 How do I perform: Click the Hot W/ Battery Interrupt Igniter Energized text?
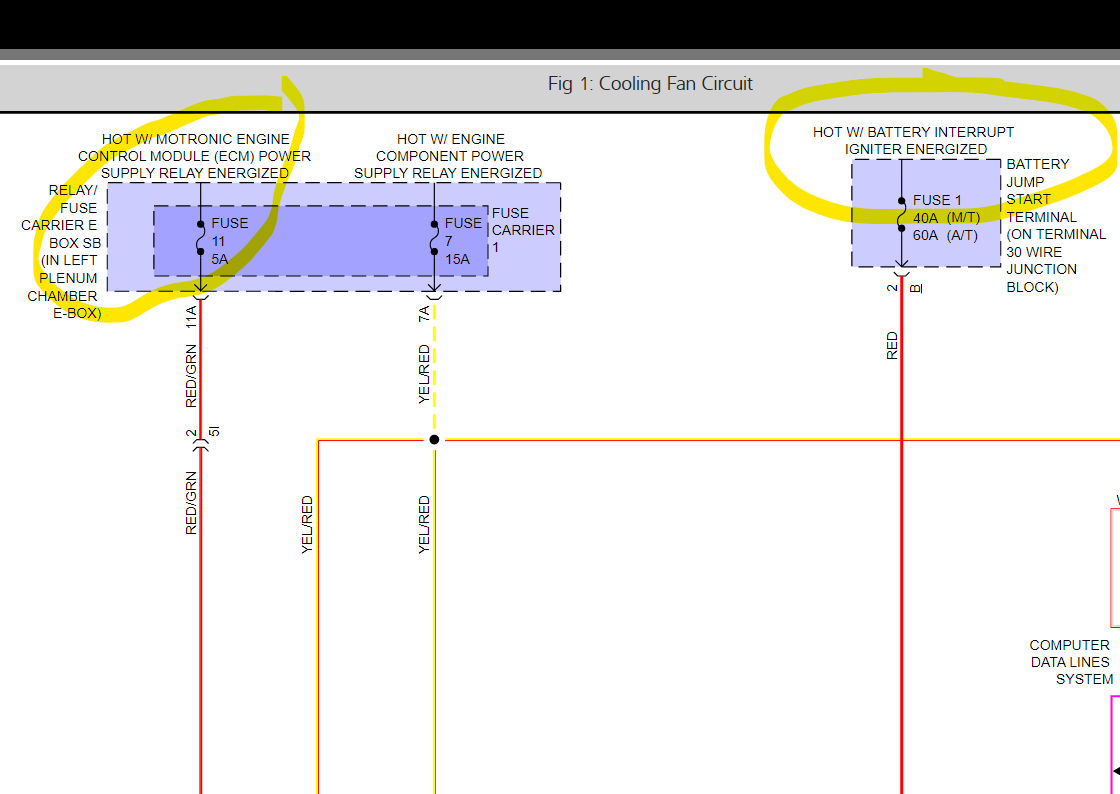click(x=914, y=141)
